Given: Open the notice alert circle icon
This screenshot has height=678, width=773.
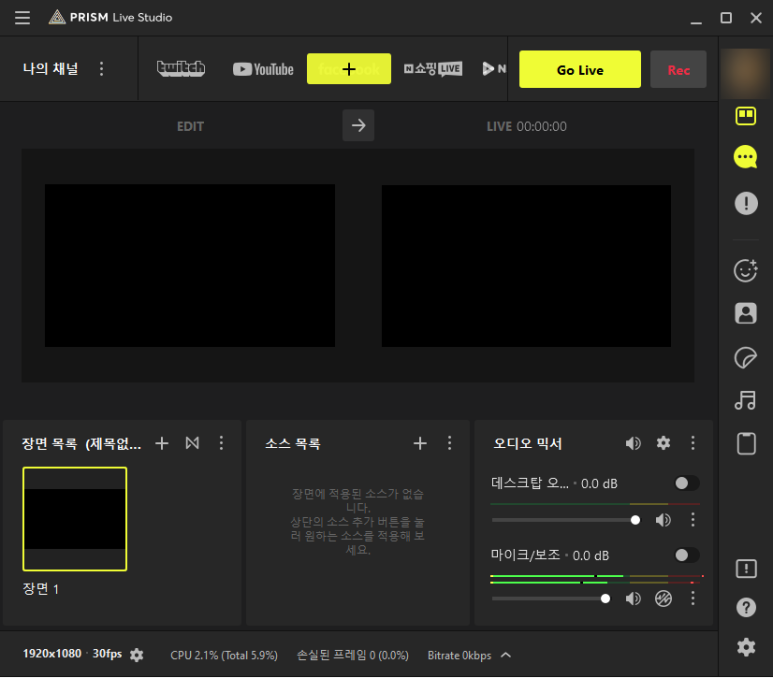Looking at the screenshot, I should click(x=746, y=203).
